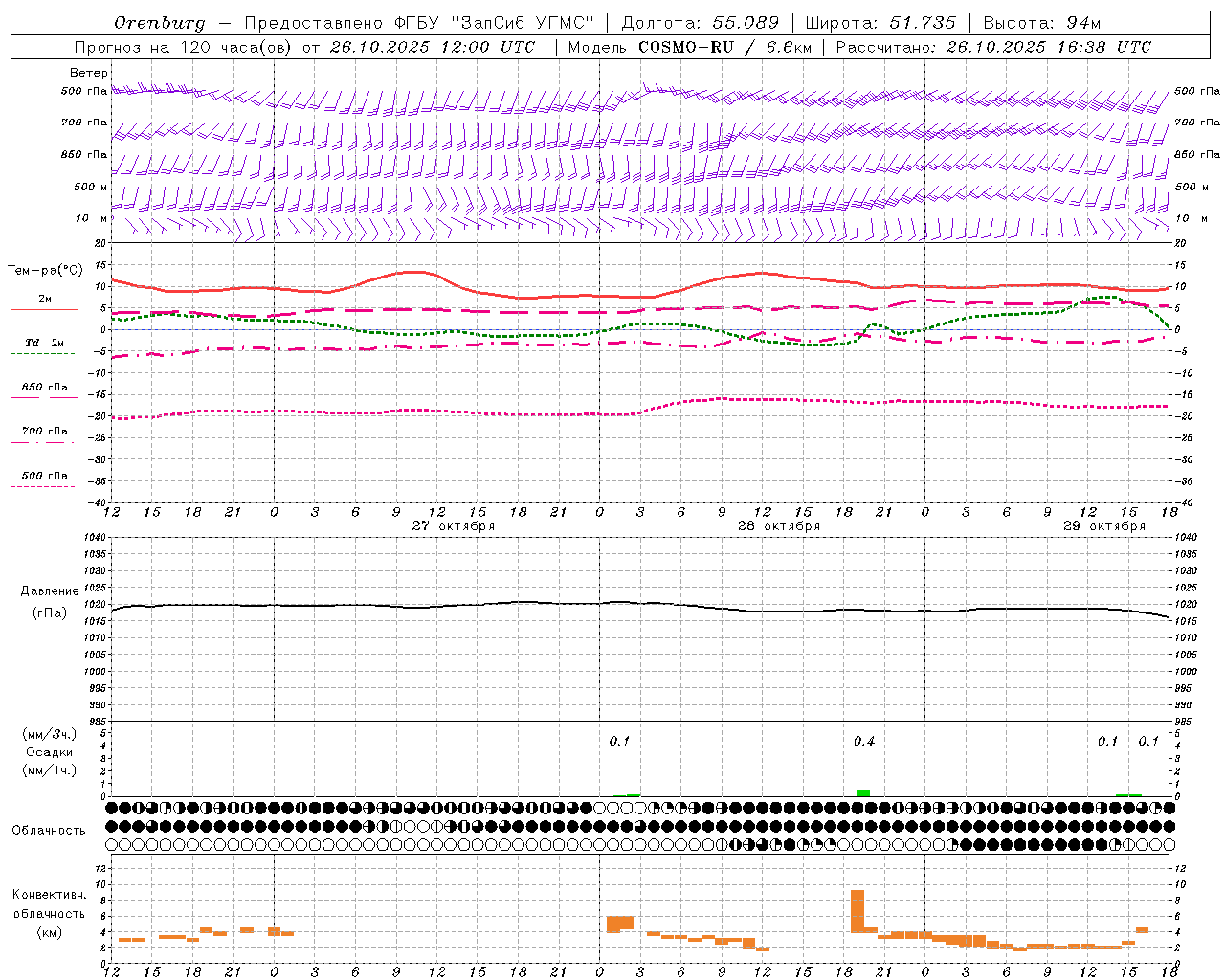Screen dimensions: 1225x980
Task: Click the 'Широта: 51.735' header field
Action: [x=880, y=23]
